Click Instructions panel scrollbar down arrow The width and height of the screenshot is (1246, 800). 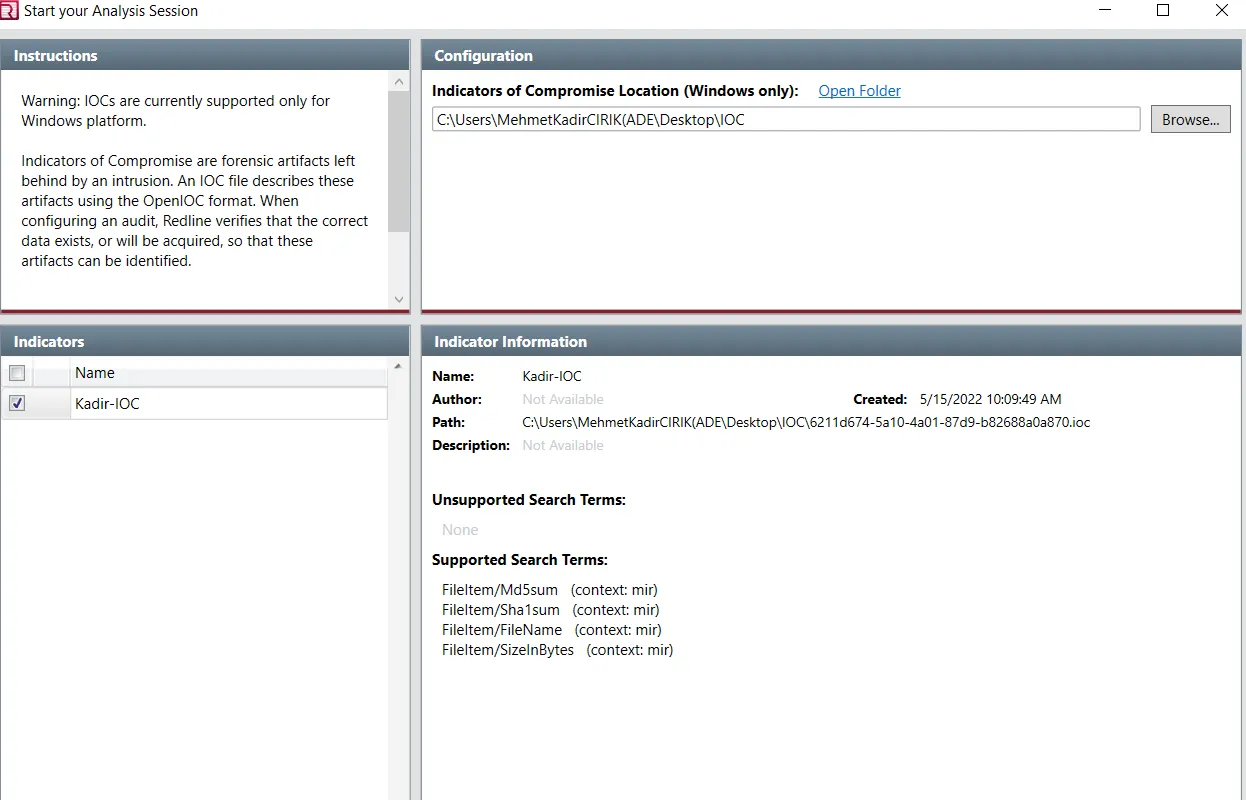399,299
